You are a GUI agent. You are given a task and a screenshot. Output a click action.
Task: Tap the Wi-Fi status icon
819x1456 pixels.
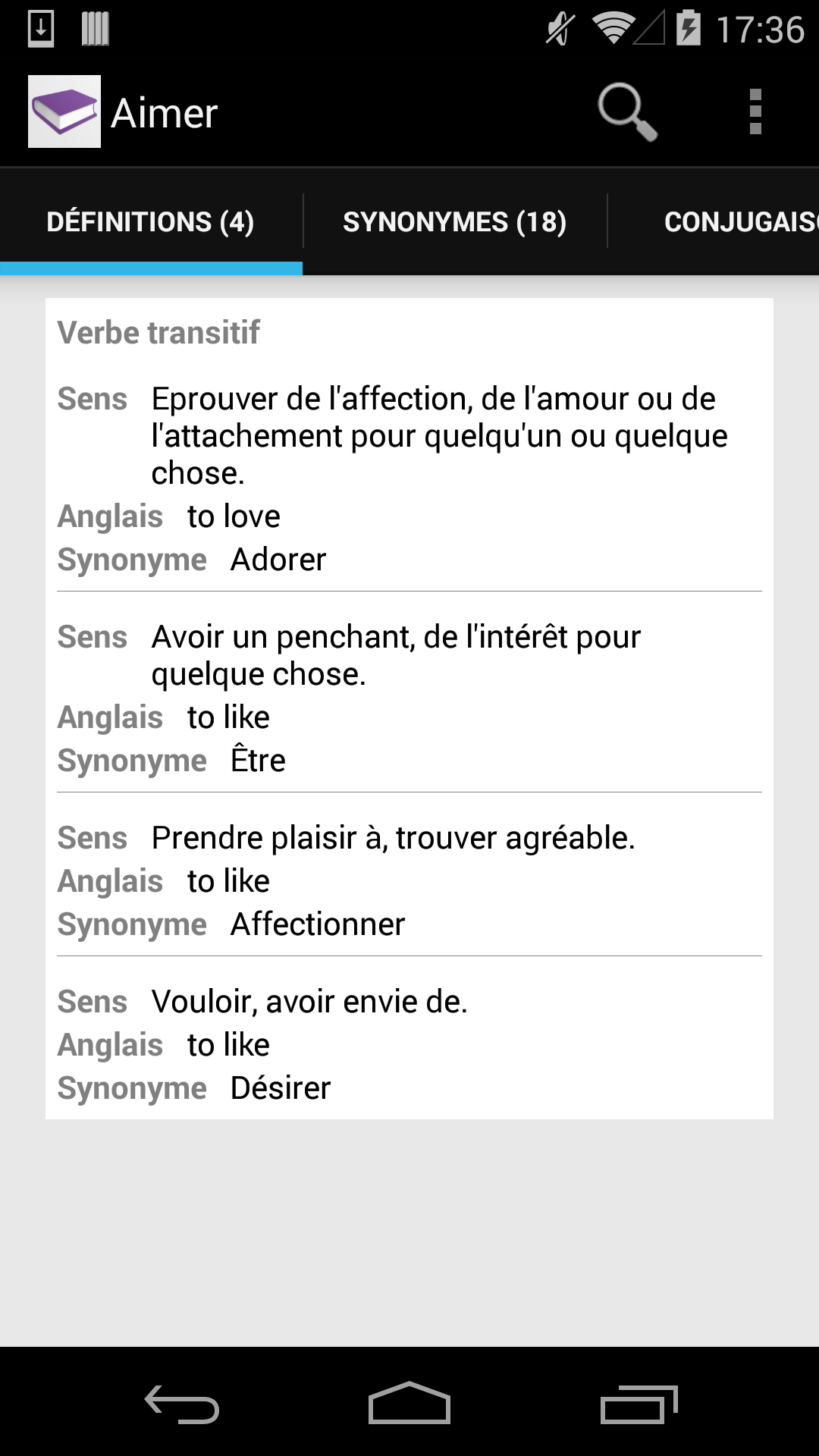click(x=613, y=29)
